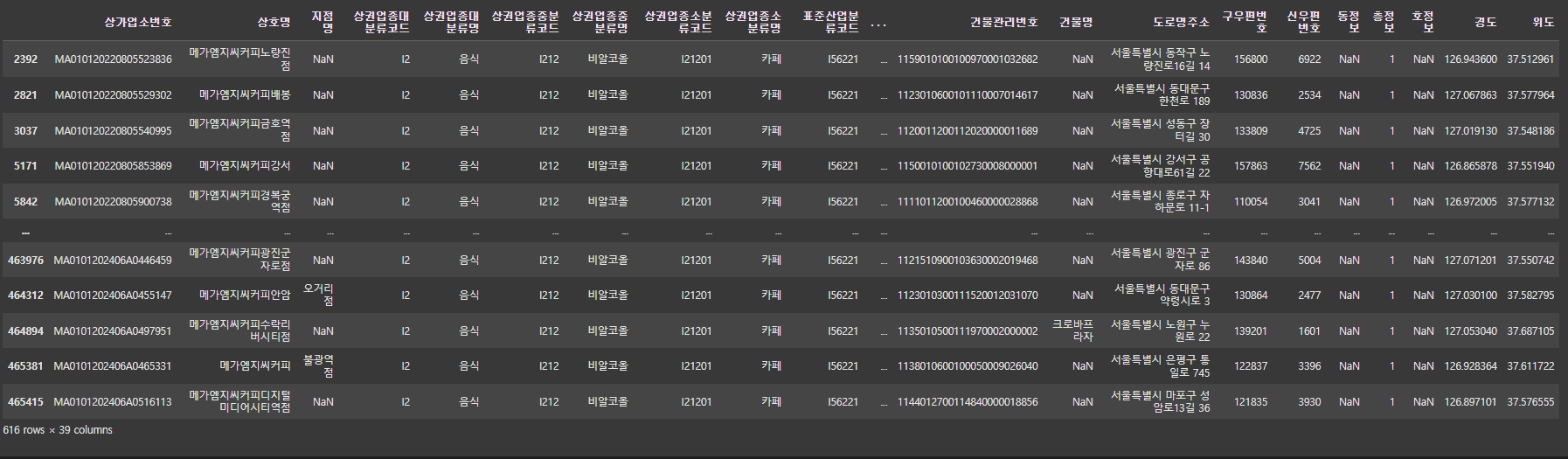Screen dimensions: 1568x459
Task: Click store ID MA010120220805529302
Action: click(113, 94)
